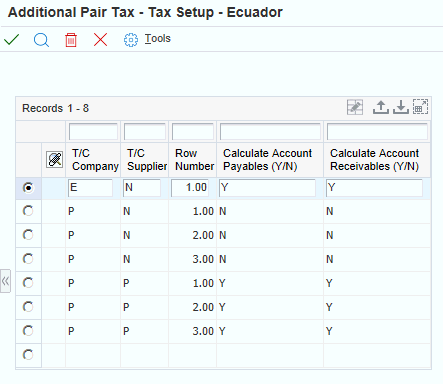This screenshot has width=443, height=384.
Task: Click the attachment paperclip column icon
Action: coord(55,159)
